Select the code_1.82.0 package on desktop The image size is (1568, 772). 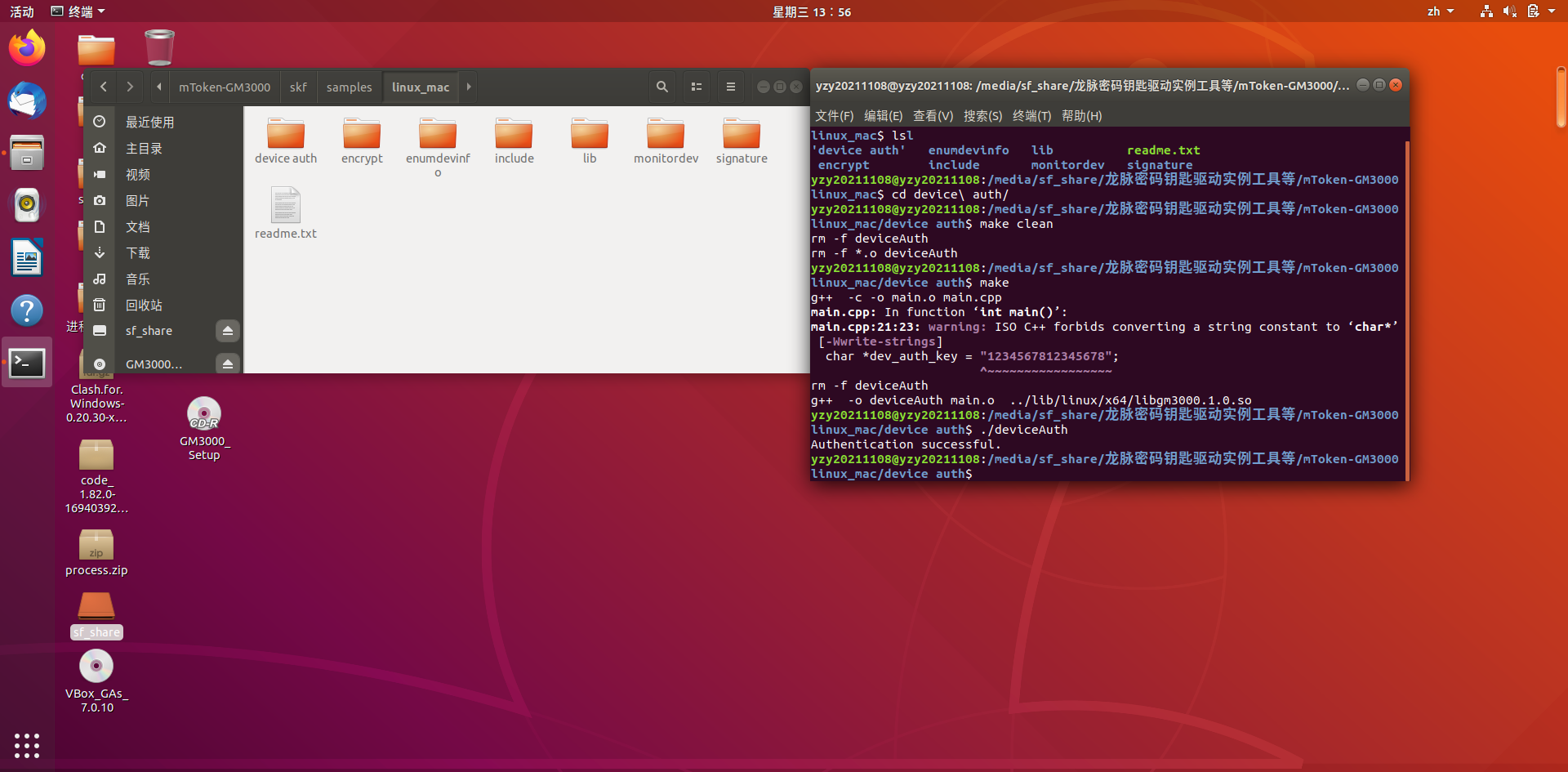(x=96, y=477)
